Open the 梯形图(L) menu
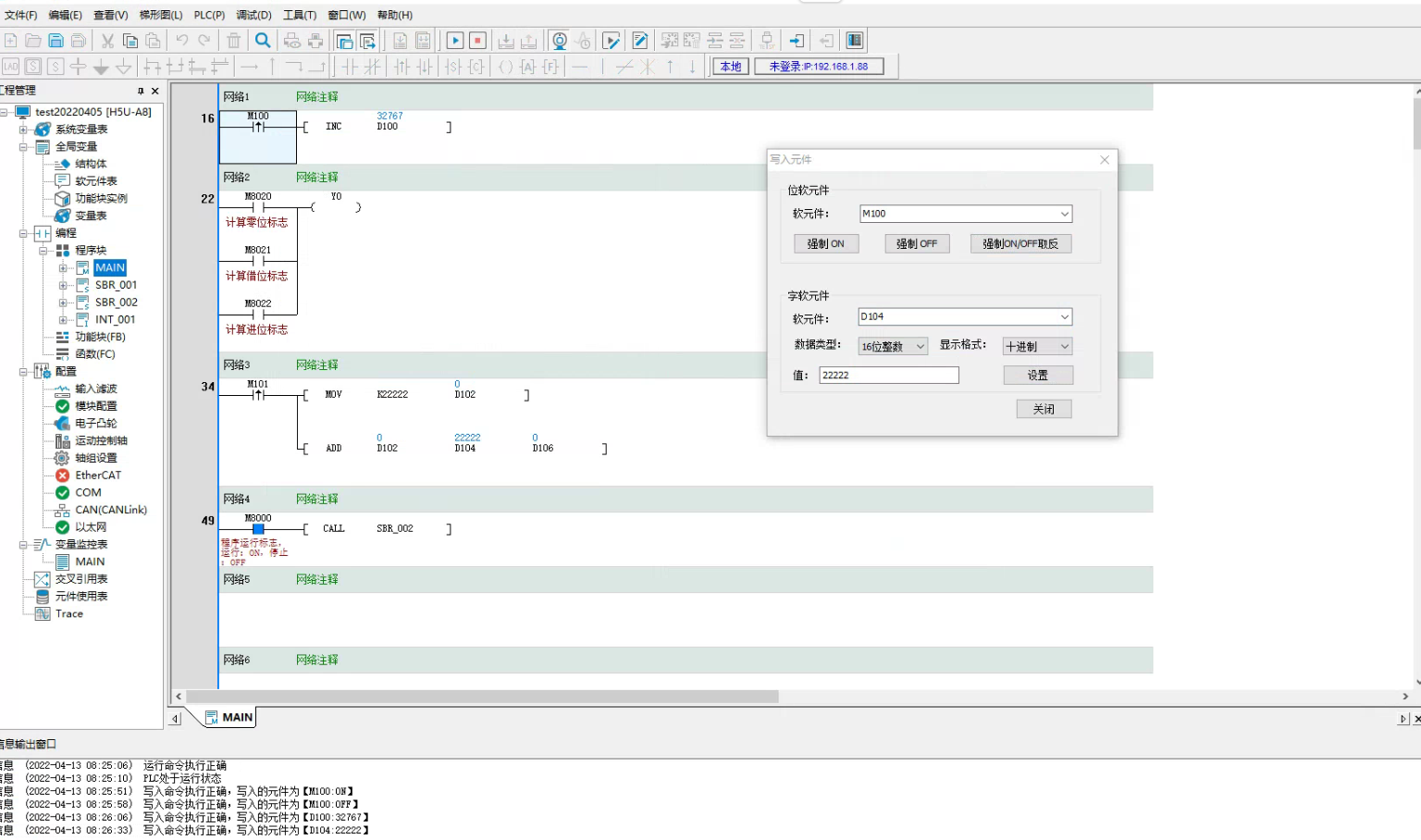Viewport: 1421px width, 840px height. tap(161, 15)
